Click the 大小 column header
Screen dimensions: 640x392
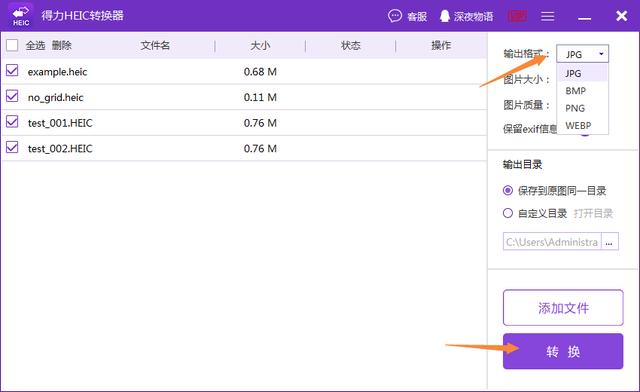[x=260, y=45]
